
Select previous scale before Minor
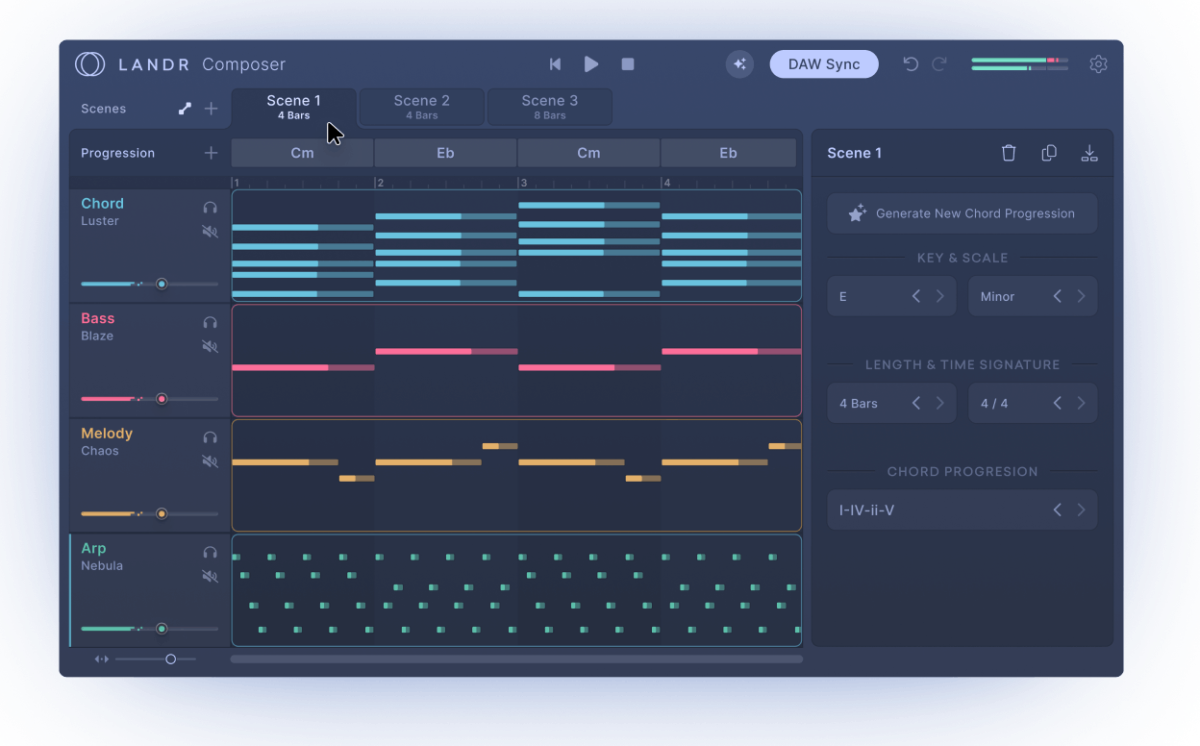click(1057, 296)
